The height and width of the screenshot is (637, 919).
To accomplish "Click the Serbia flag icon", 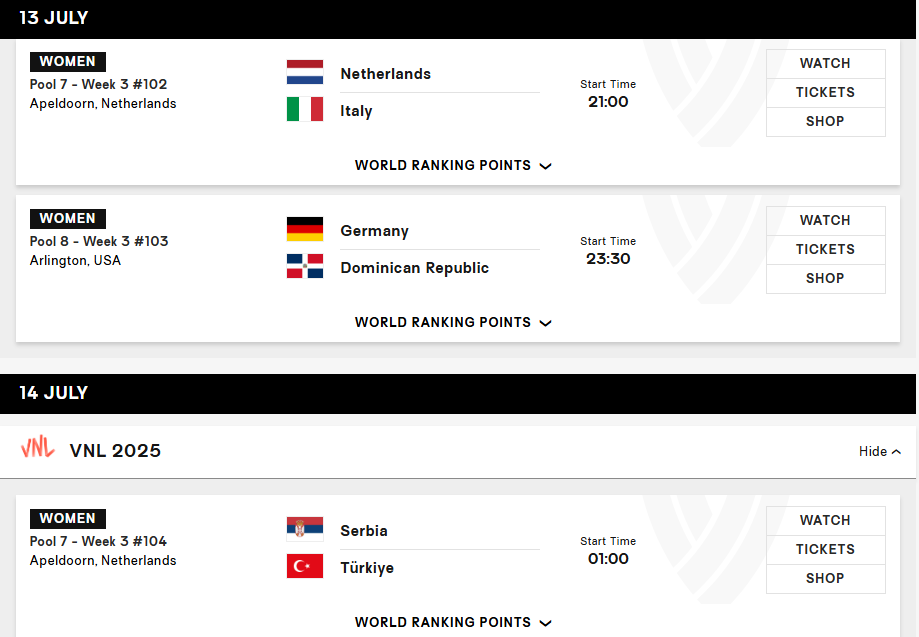I will (x=305, y=529).
